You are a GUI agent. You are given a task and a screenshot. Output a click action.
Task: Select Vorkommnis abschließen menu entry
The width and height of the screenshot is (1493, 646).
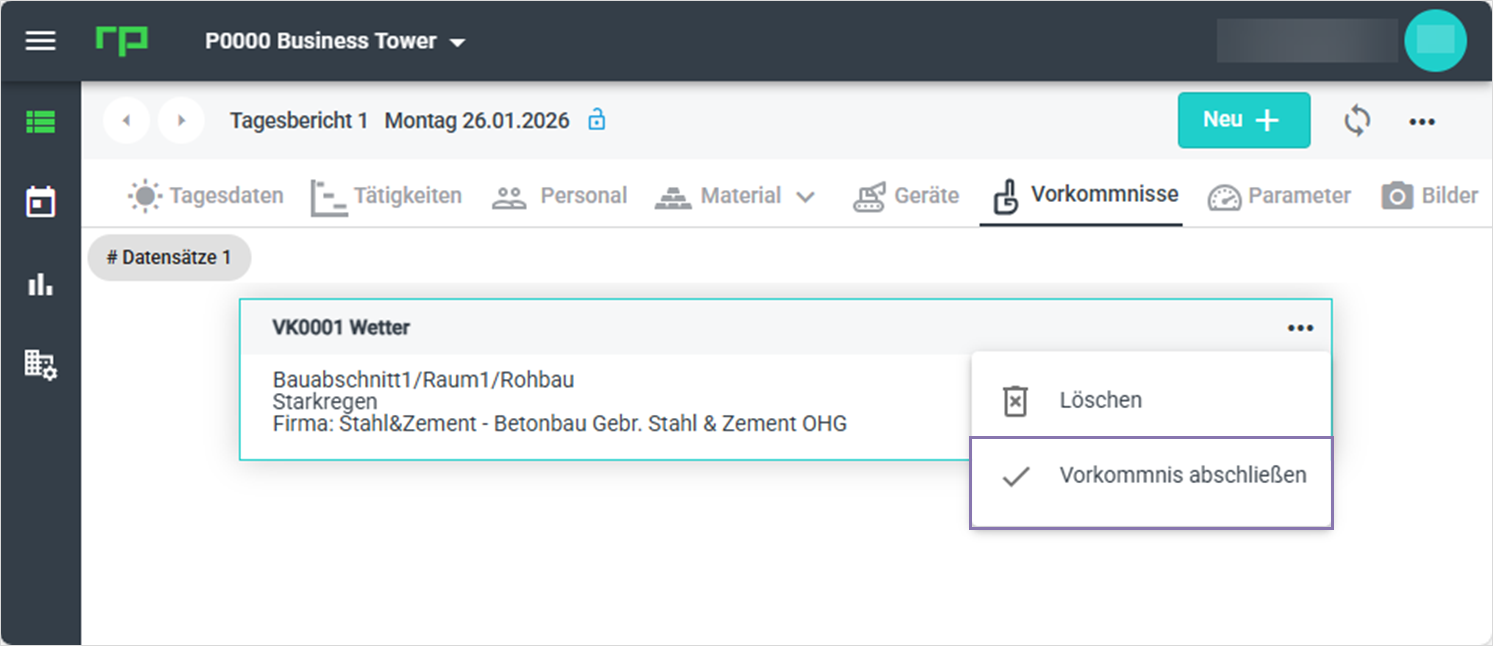(x=1152, y=477)
